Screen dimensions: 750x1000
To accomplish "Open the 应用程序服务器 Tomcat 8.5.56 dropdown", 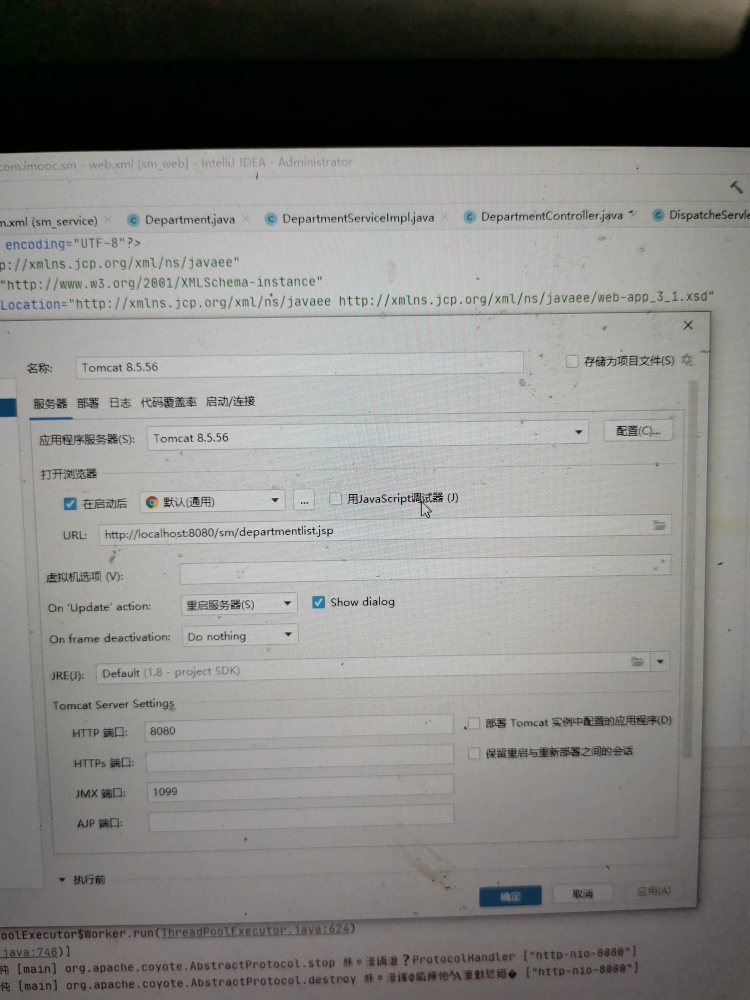I will [x=368, y=437].
